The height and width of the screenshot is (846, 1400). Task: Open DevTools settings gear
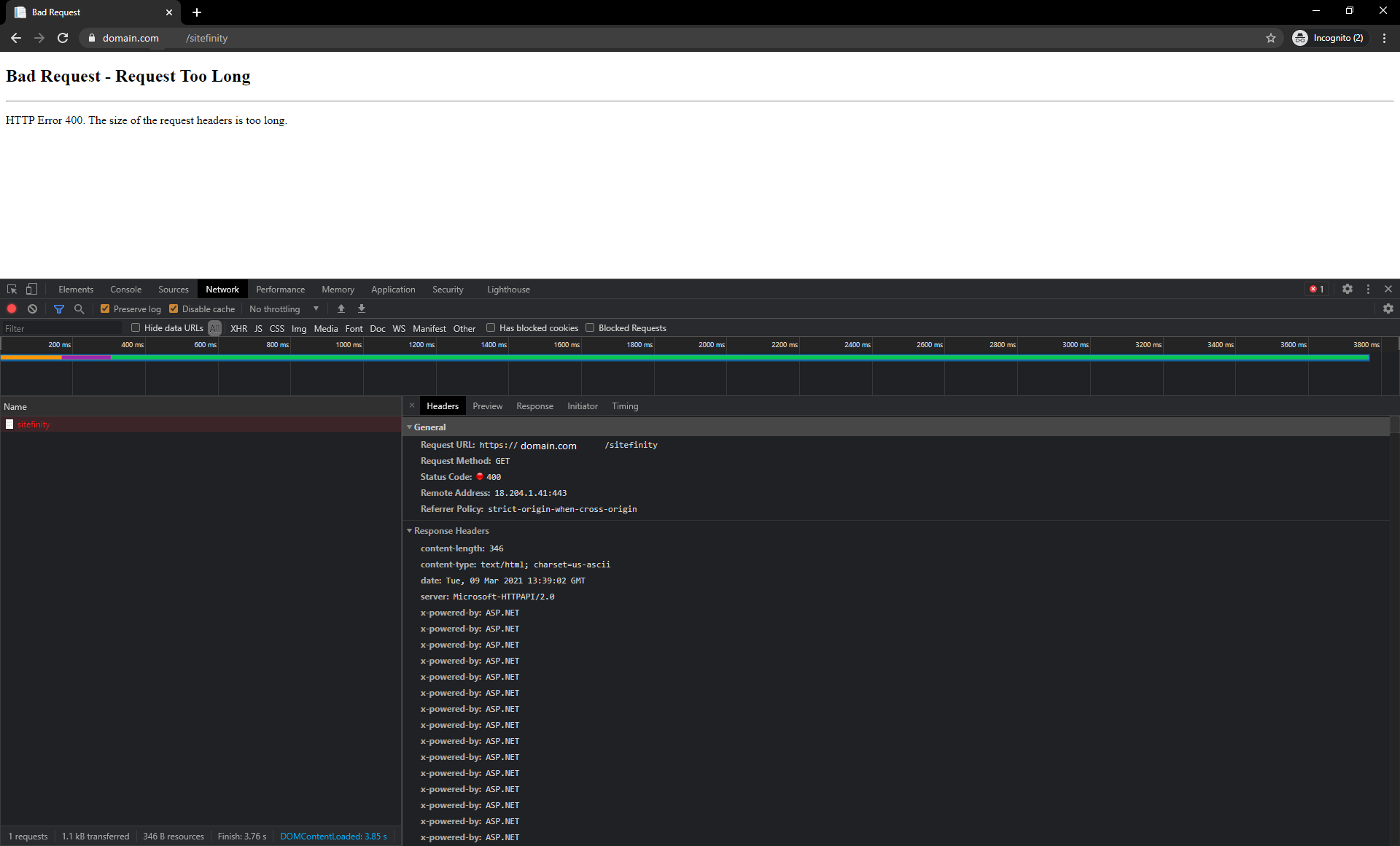tap(1347, 289)
